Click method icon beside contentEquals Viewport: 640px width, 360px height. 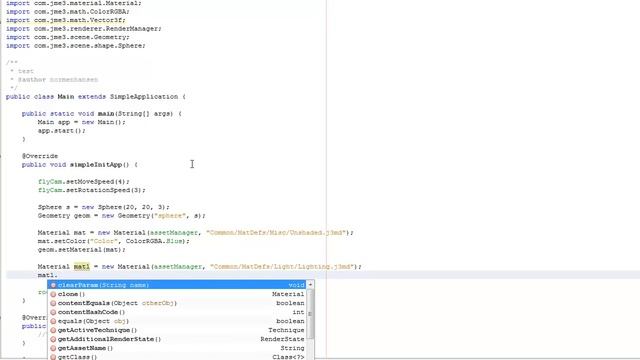click(x=53, y=303)
